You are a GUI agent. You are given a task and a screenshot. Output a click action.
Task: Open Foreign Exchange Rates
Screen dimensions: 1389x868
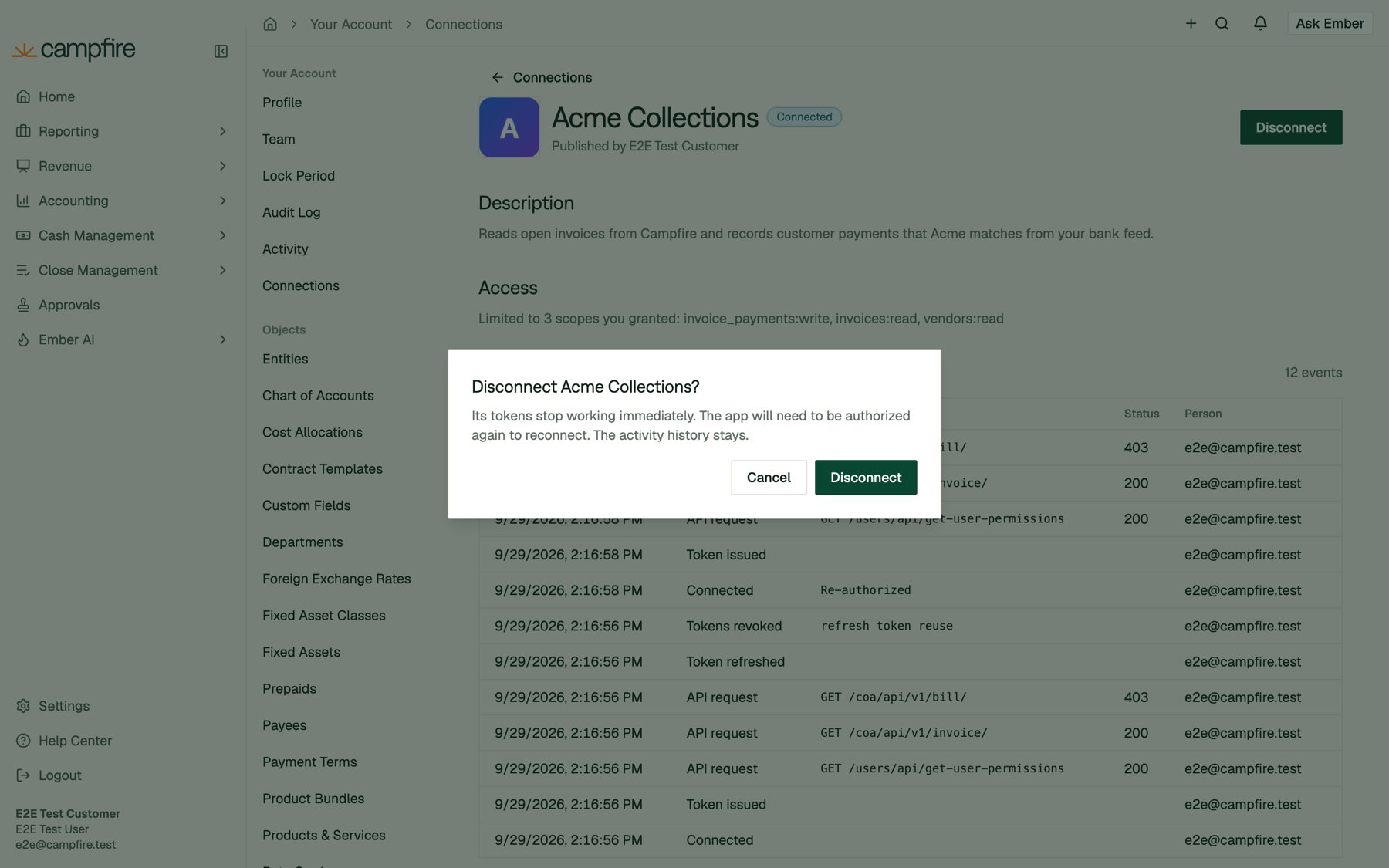click(x=336, y=579)
